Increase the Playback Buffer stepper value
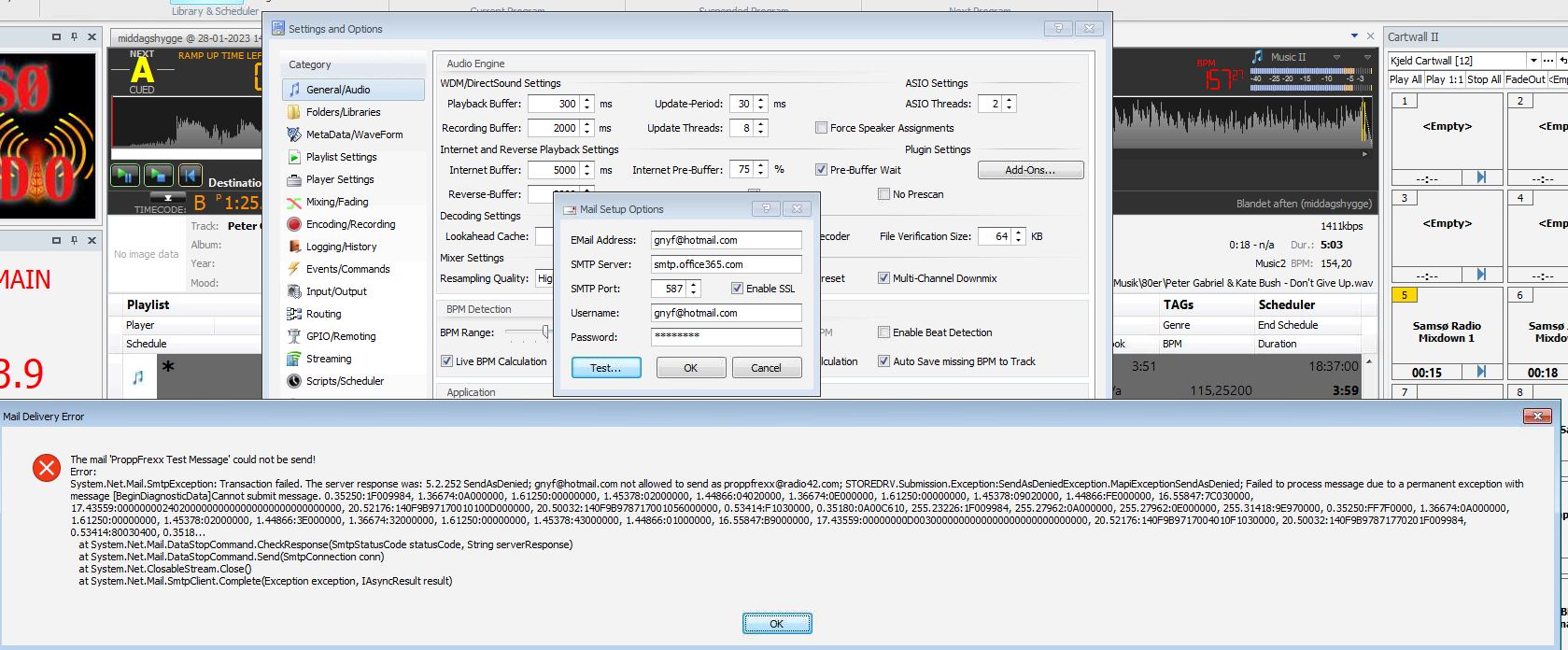Viewport: 1568px width, 650px height. pos(587,100)
